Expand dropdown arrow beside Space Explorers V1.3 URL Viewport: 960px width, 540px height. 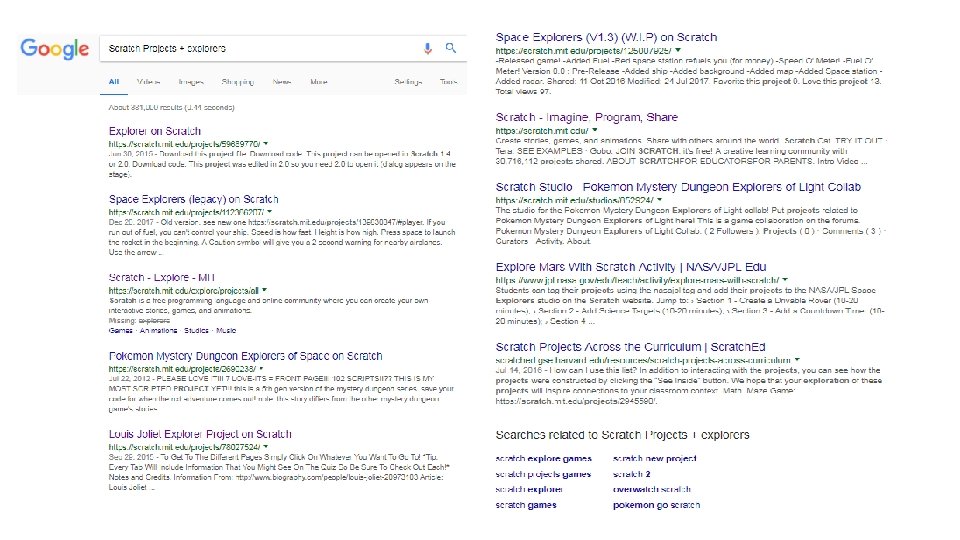click(x=678, y=50)
